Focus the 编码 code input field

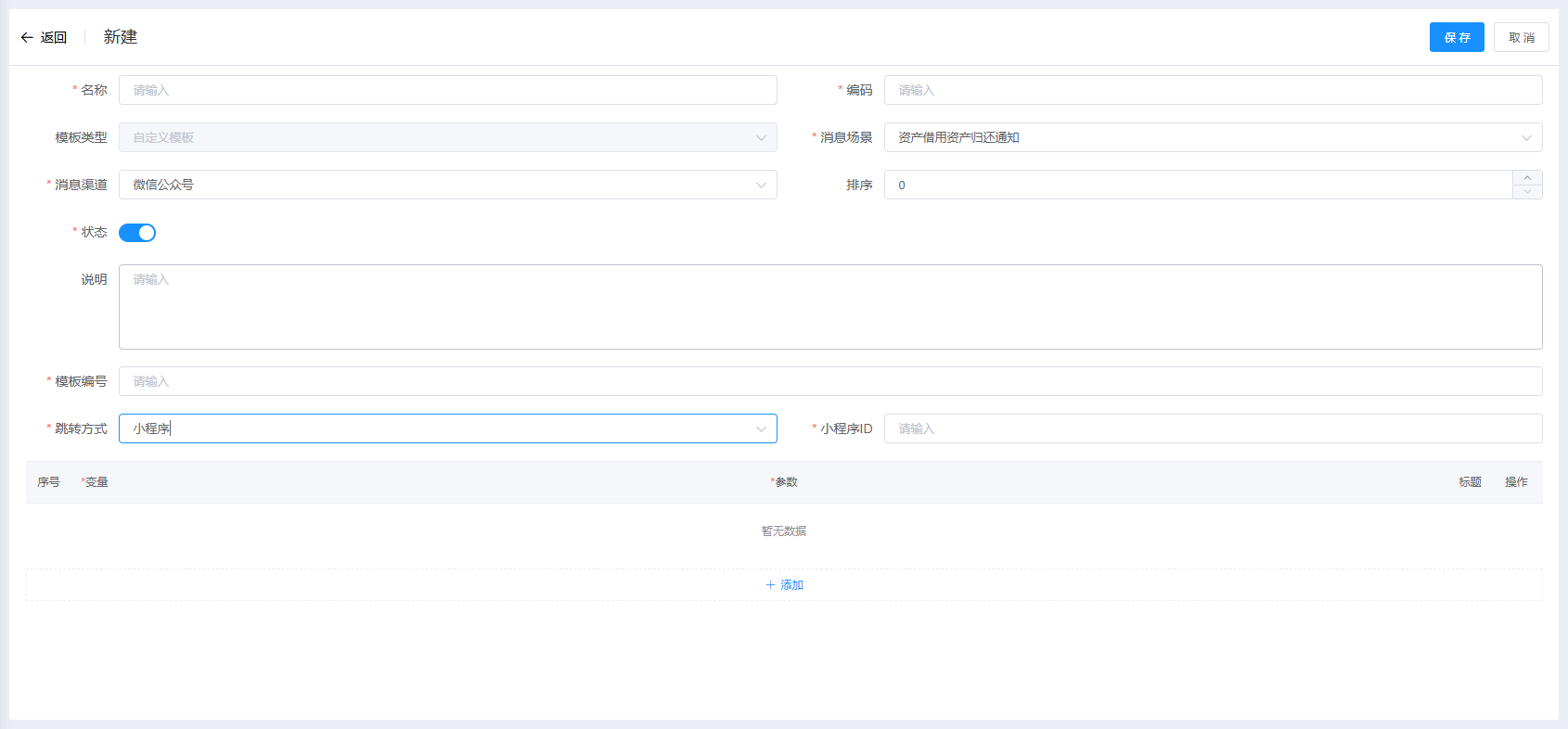tap(1212, 90)
